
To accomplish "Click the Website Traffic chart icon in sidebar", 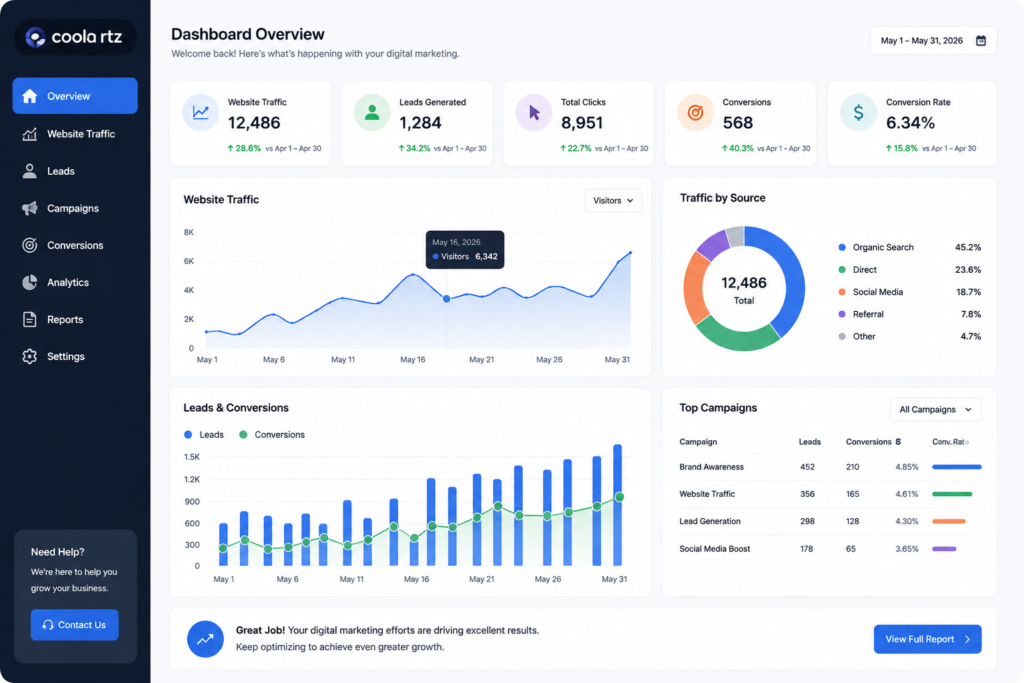I will pos(29,134).
